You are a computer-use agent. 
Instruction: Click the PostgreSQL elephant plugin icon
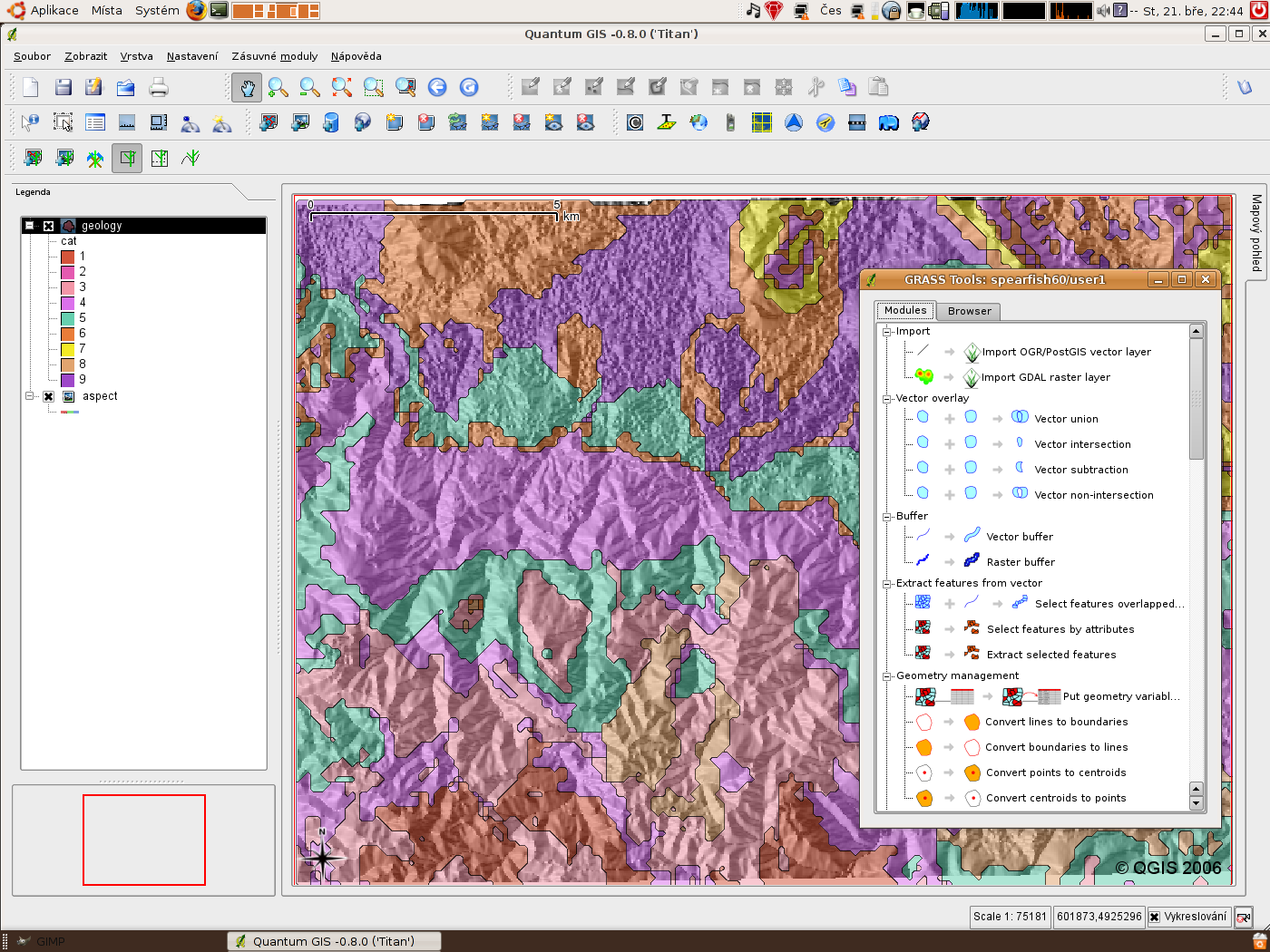[x=889, y=122]
